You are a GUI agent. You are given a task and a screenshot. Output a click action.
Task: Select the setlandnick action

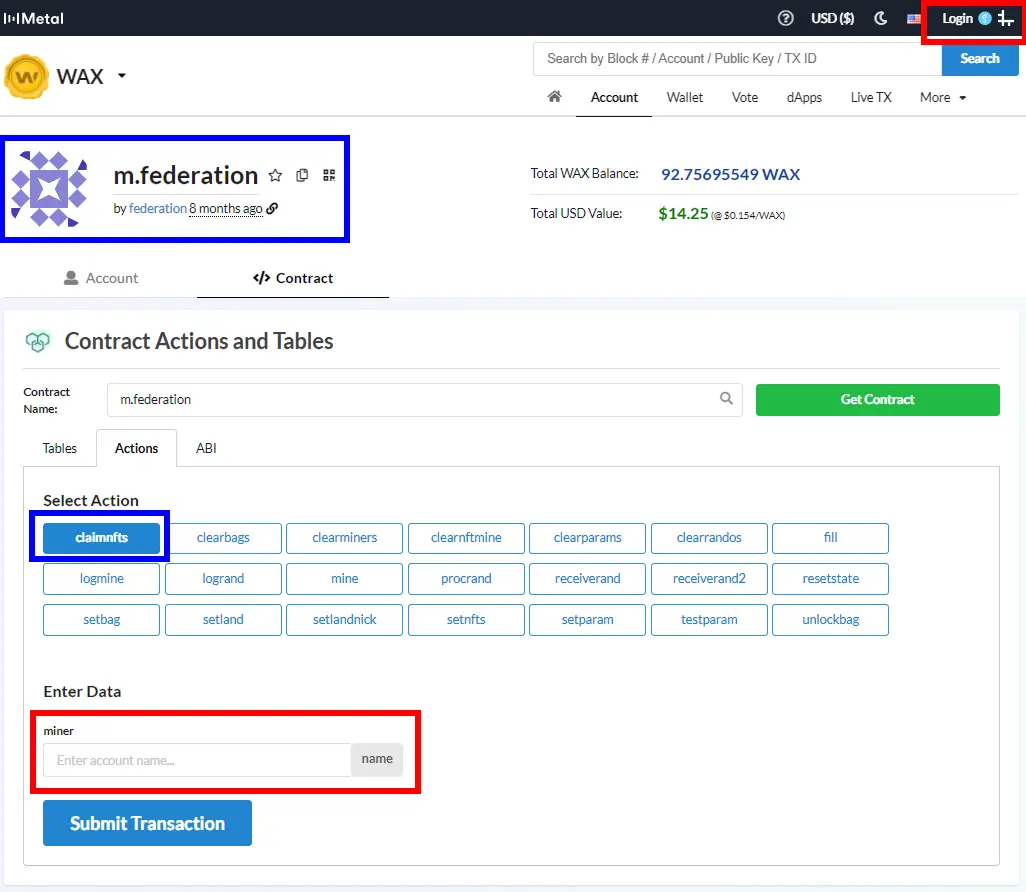345,620
